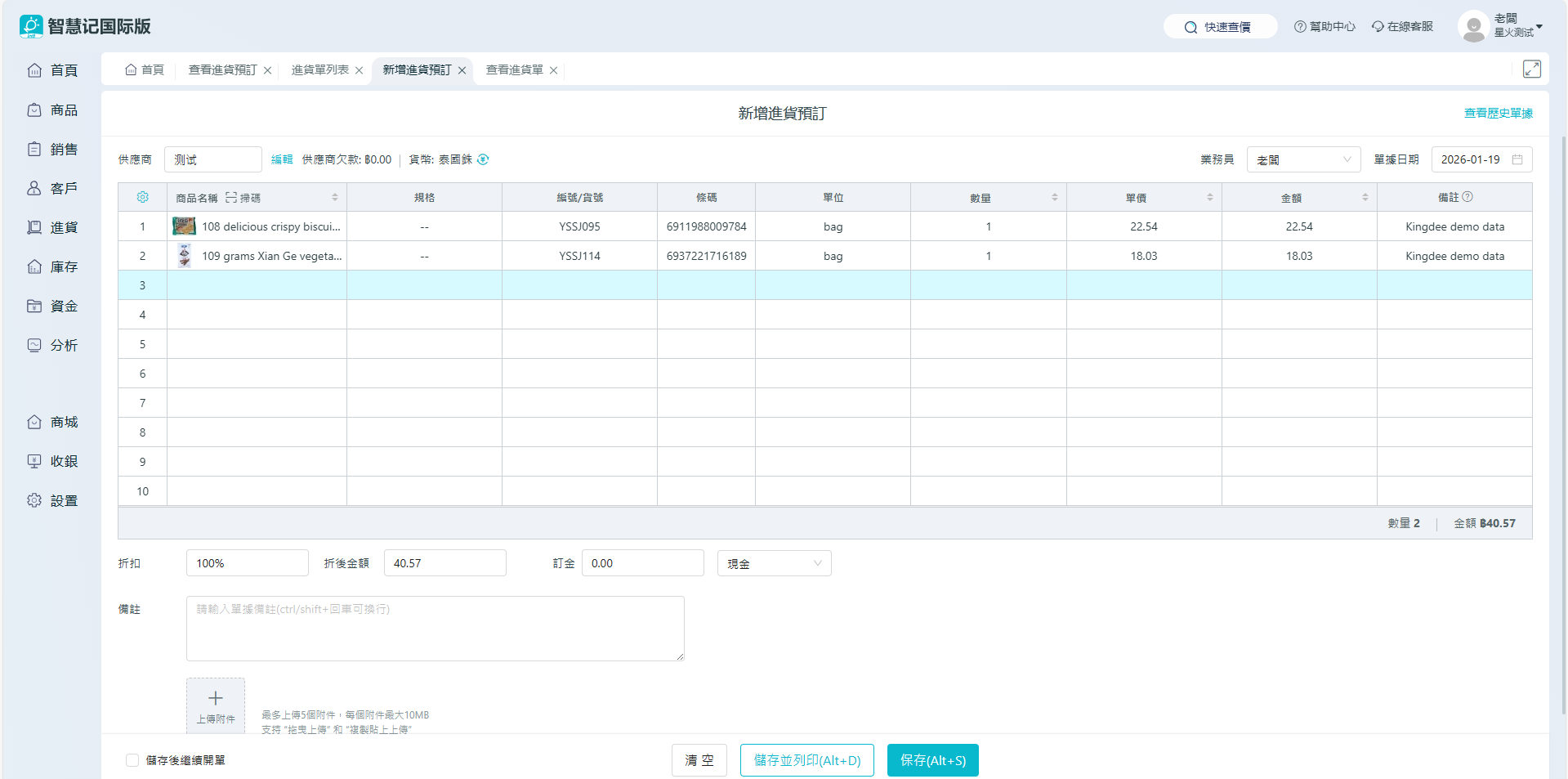Click the 備註 column help icon

tap(1467, 197)
